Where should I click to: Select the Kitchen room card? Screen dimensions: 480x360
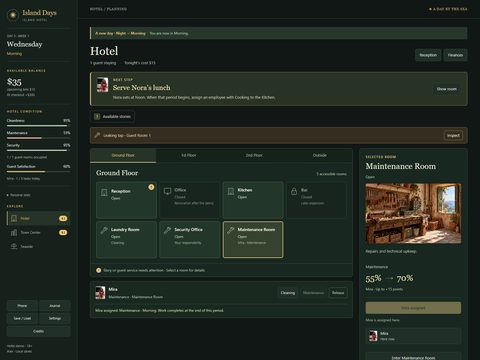pos(253,200)
